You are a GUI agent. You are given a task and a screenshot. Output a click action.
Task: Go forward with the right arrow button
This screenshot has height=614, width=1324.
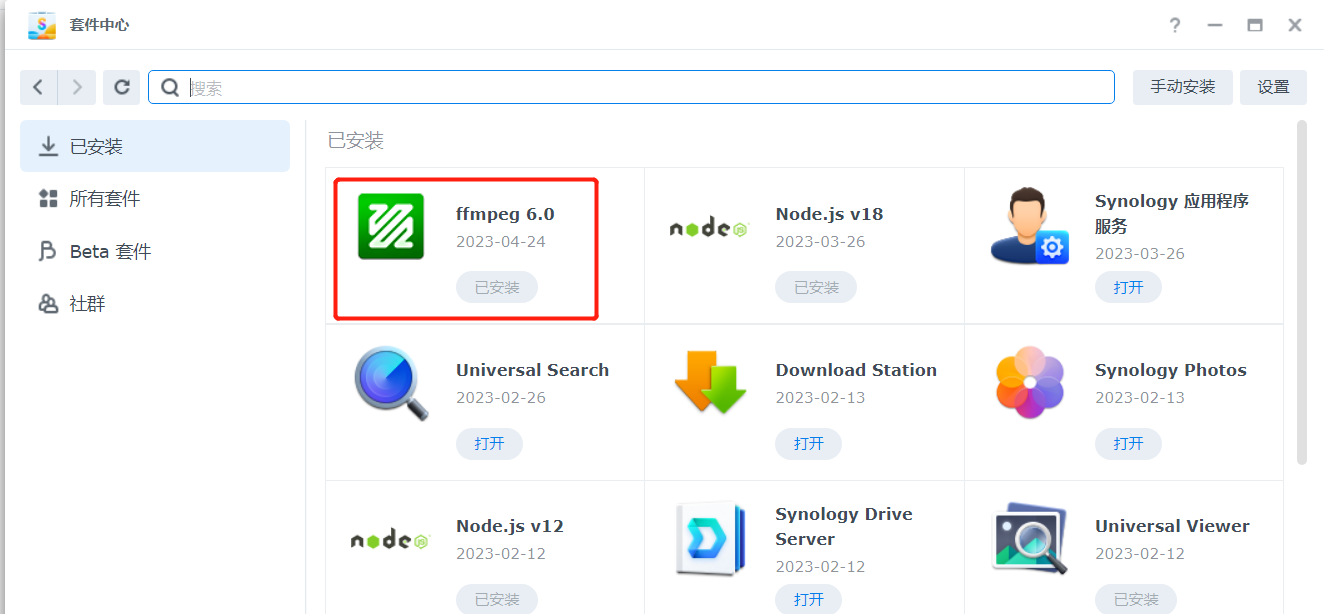point(77,87)
